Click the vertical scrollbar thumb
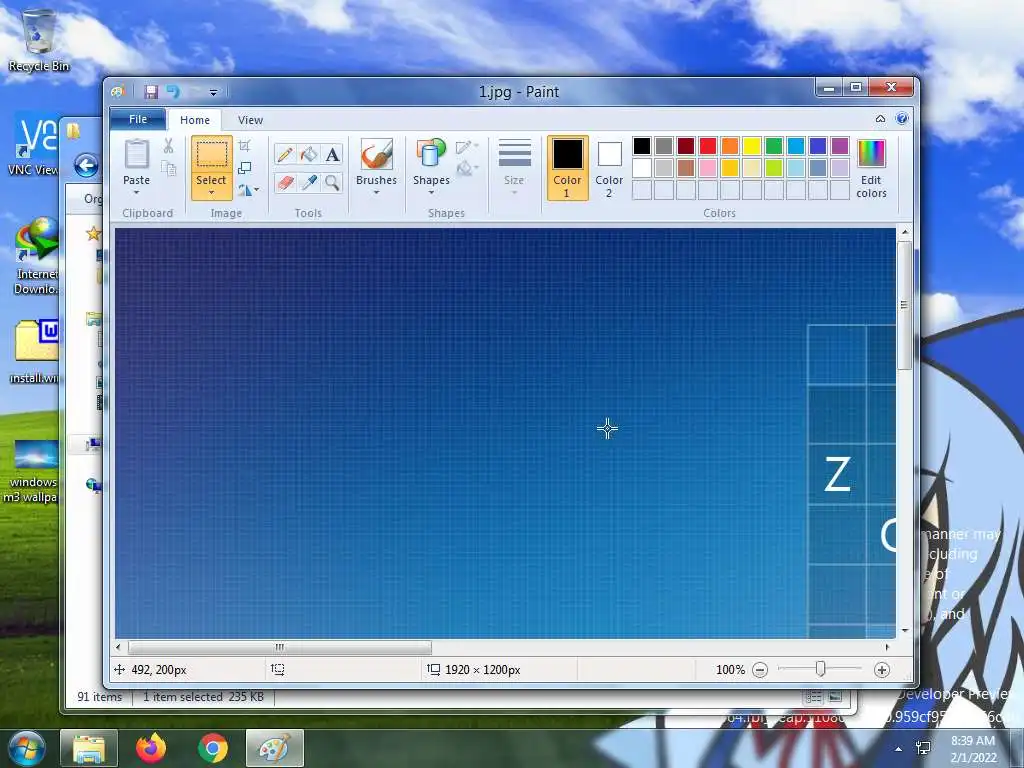This screenshot has width=1024, height=768. point(904,305)
